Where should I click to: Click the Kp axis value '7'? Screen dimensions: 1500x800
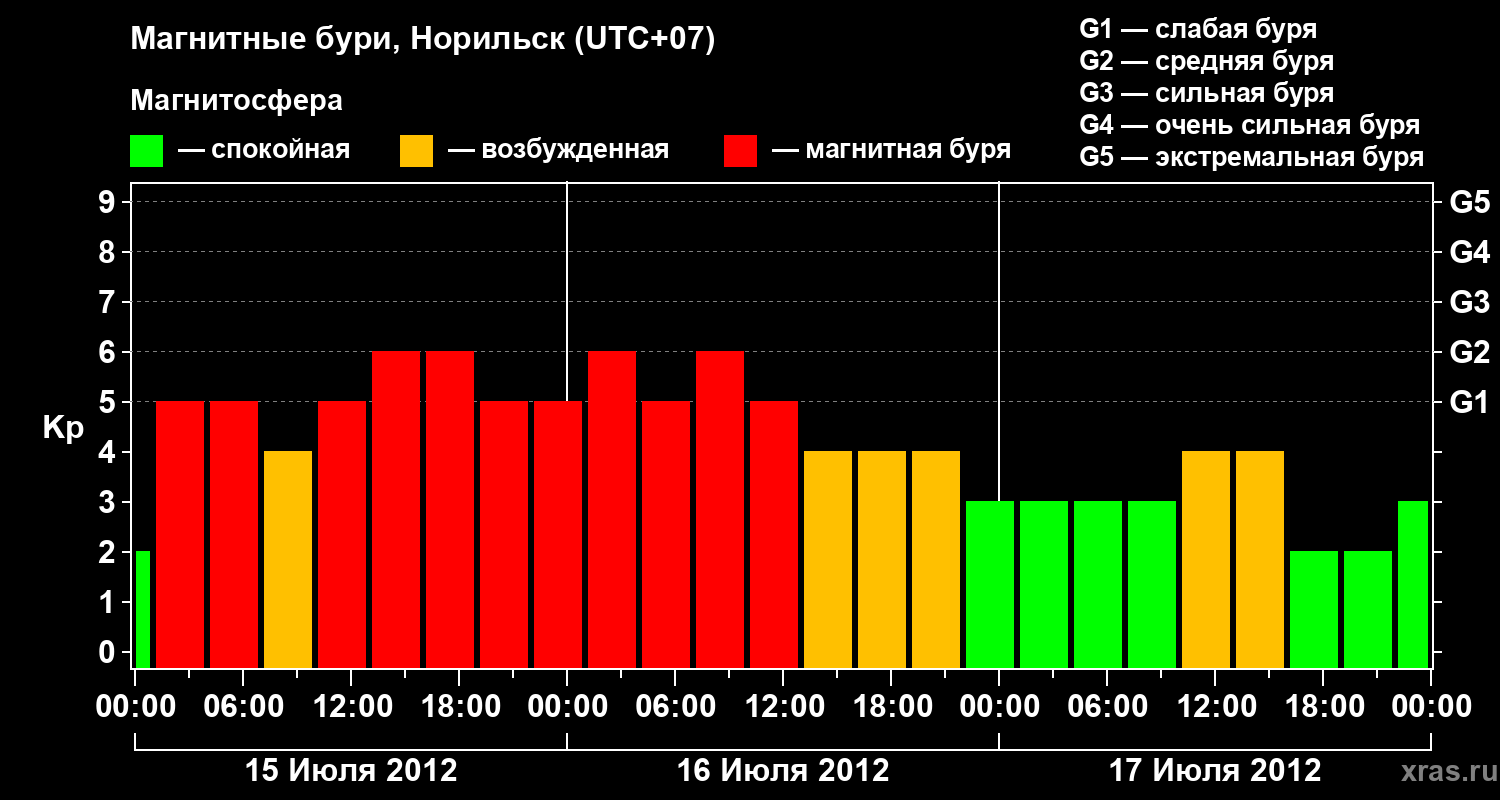tap(109, 302)
